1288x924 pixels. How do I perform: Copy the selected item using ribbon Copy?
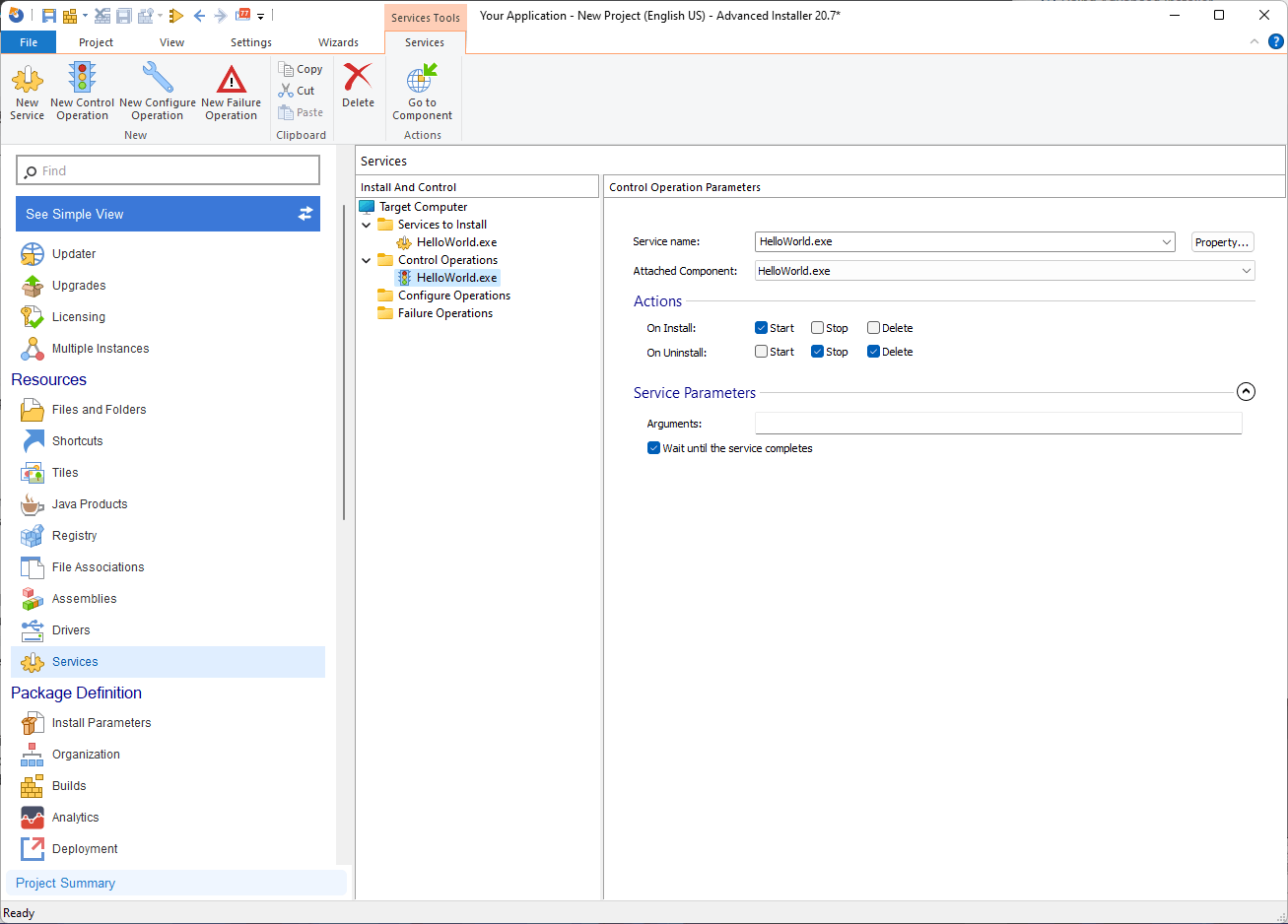coord(301,69)
